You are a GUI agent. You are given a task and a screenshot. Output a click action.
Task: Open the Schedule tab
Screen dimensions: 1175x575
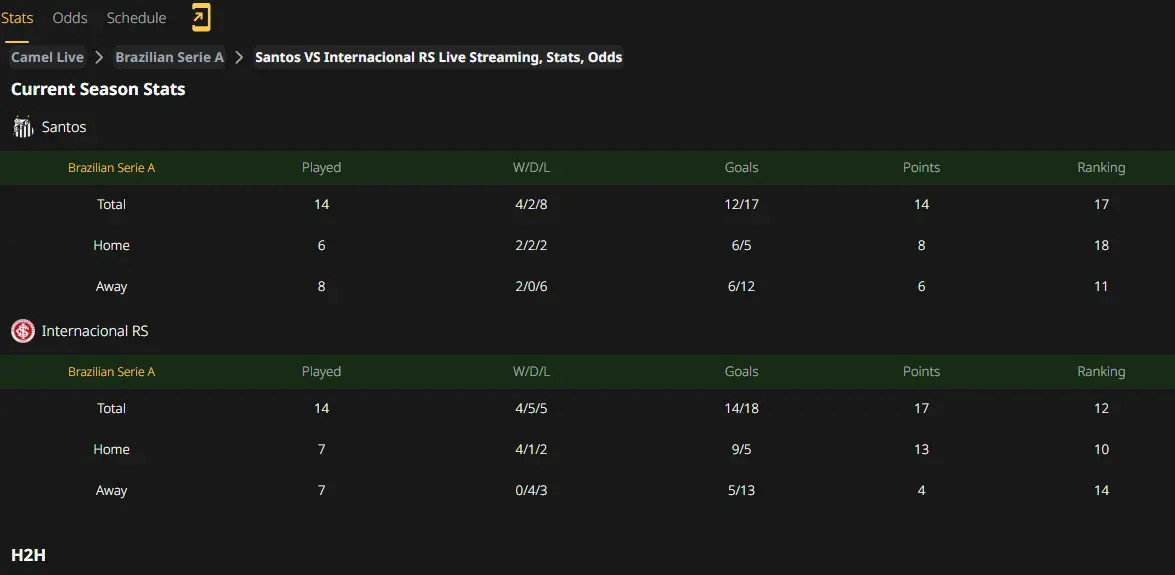click(136, 18)
